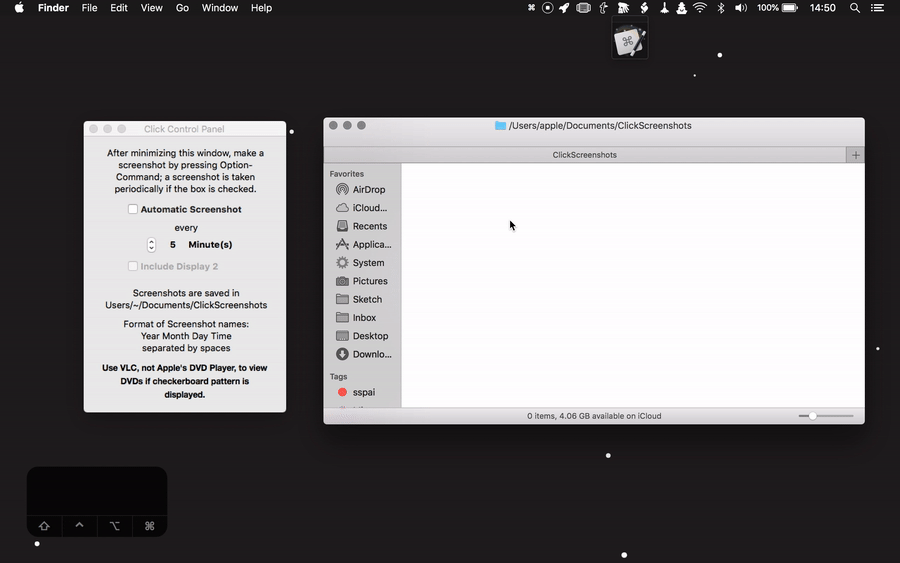Screen dimensions: 900x563
Task: Click the Command key icon in the key overlay
Action: (149, 526)
